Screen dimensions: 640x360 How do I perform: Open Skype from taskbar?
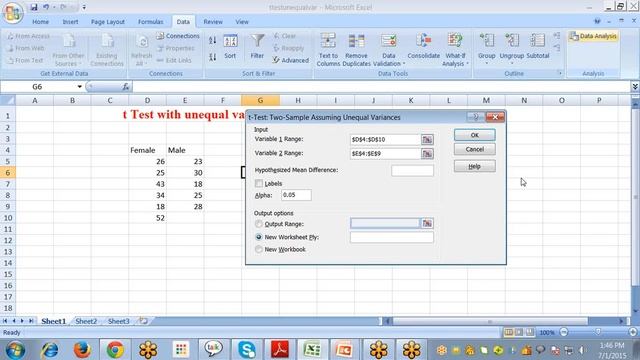point(247,350)
